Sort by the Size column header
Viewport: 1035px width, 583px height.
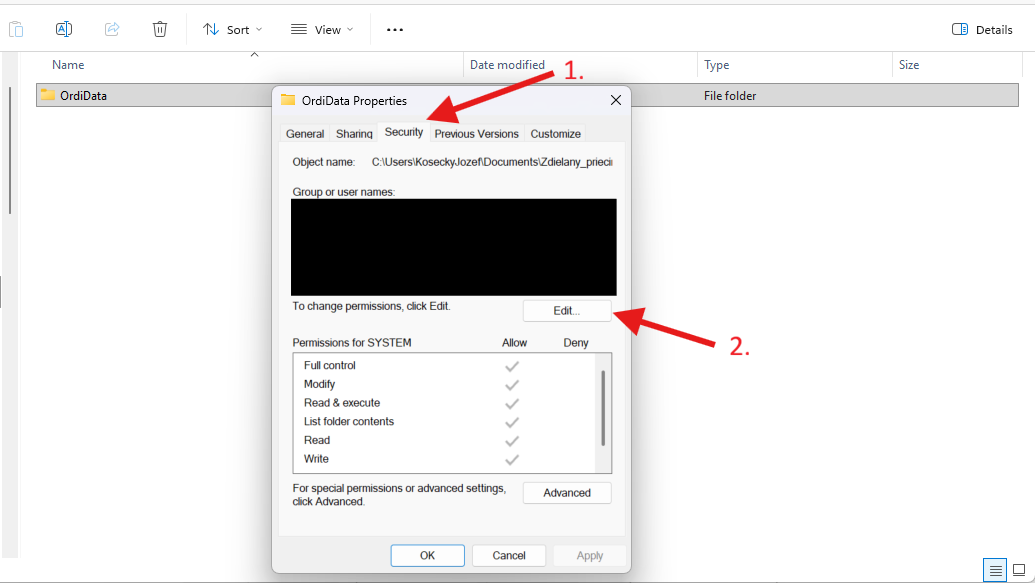[908, 65]
